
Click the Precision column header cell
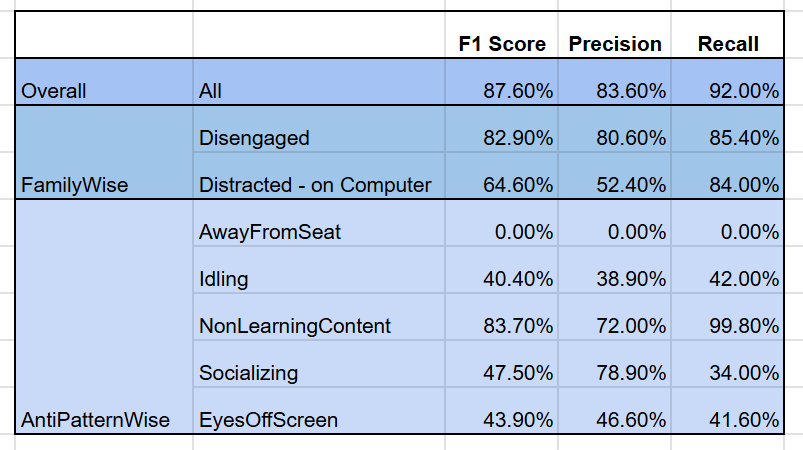pyautogui.click(x=615, y=44)
